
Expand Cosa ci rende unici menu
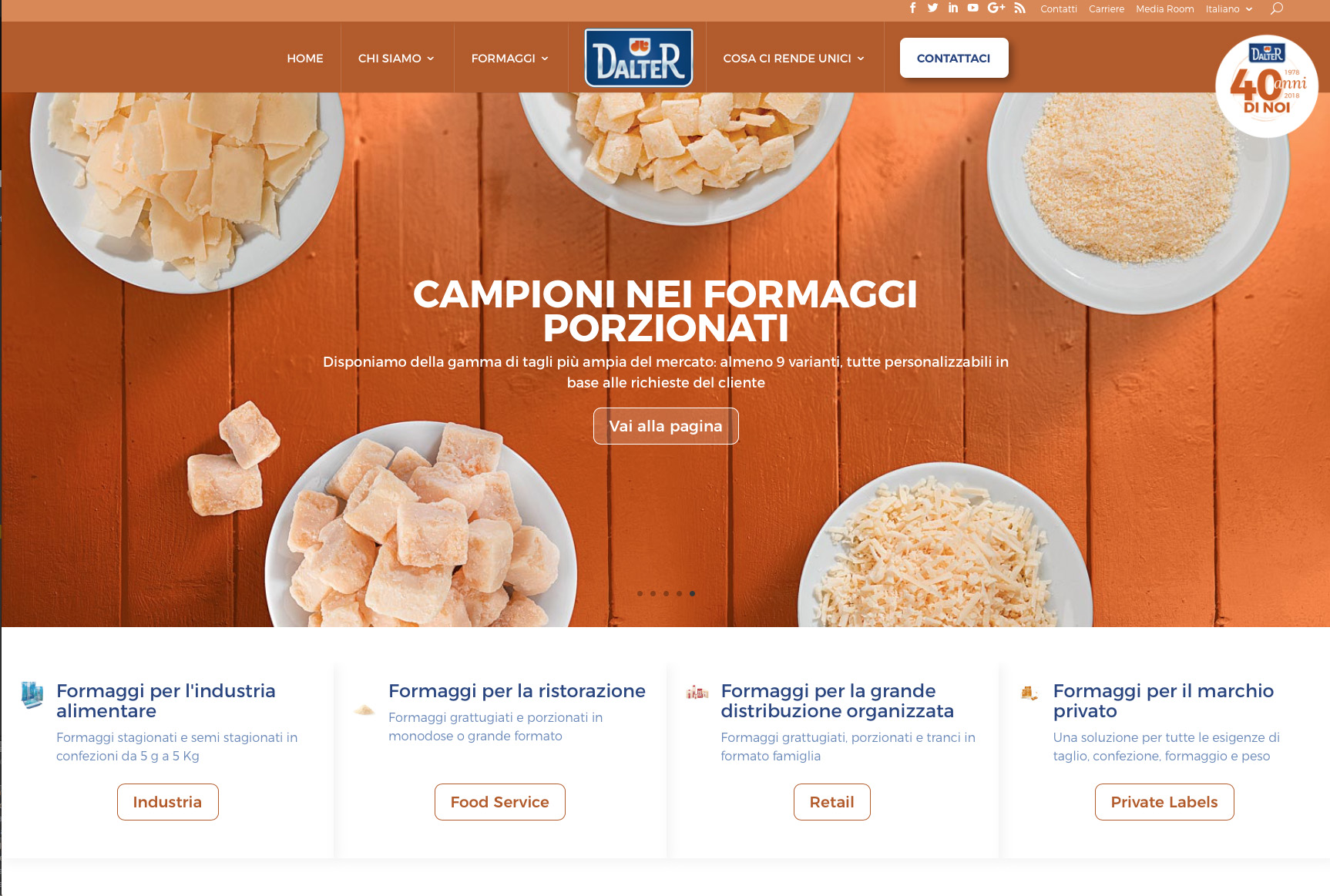(x=794, y=59)
